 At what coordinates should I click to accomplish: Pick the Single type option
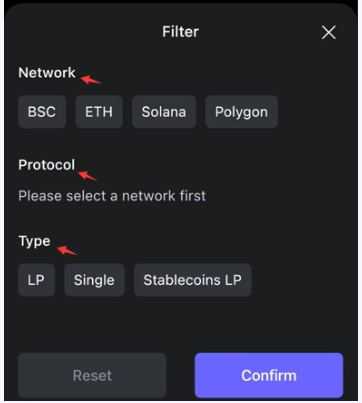pos(94,280)
